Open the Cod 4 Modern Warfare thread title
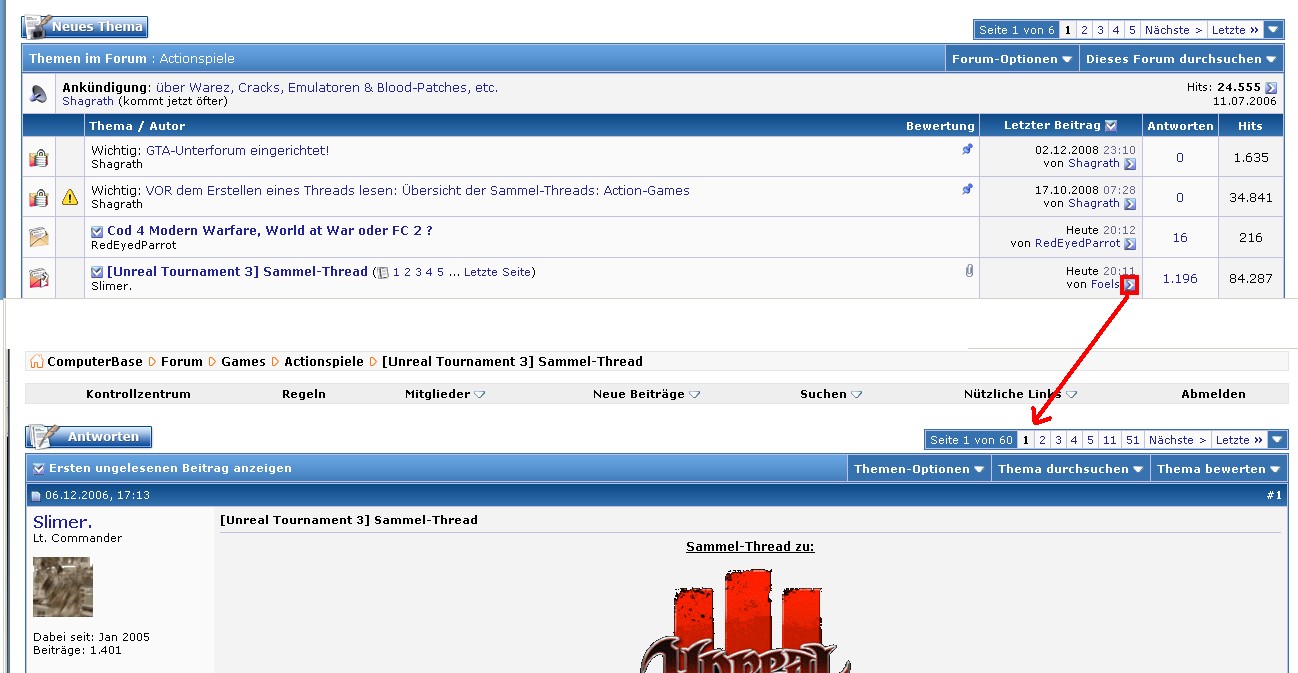This screenshot has width=1298, height=673. click(x=270, y=230)
